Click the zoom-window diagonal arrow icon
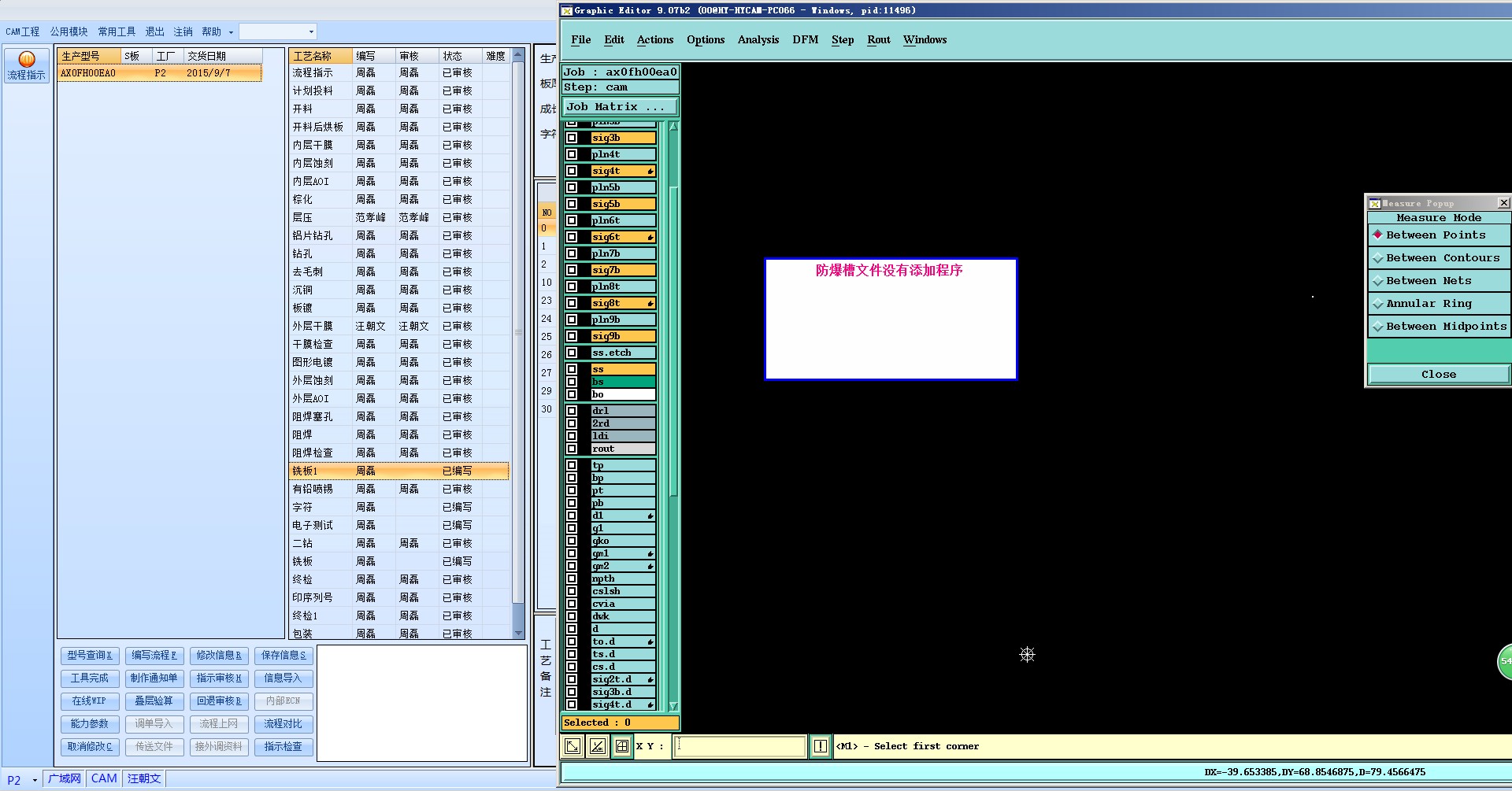The image size is (1512, 791). pyautogui.click(x=573, y=746)
